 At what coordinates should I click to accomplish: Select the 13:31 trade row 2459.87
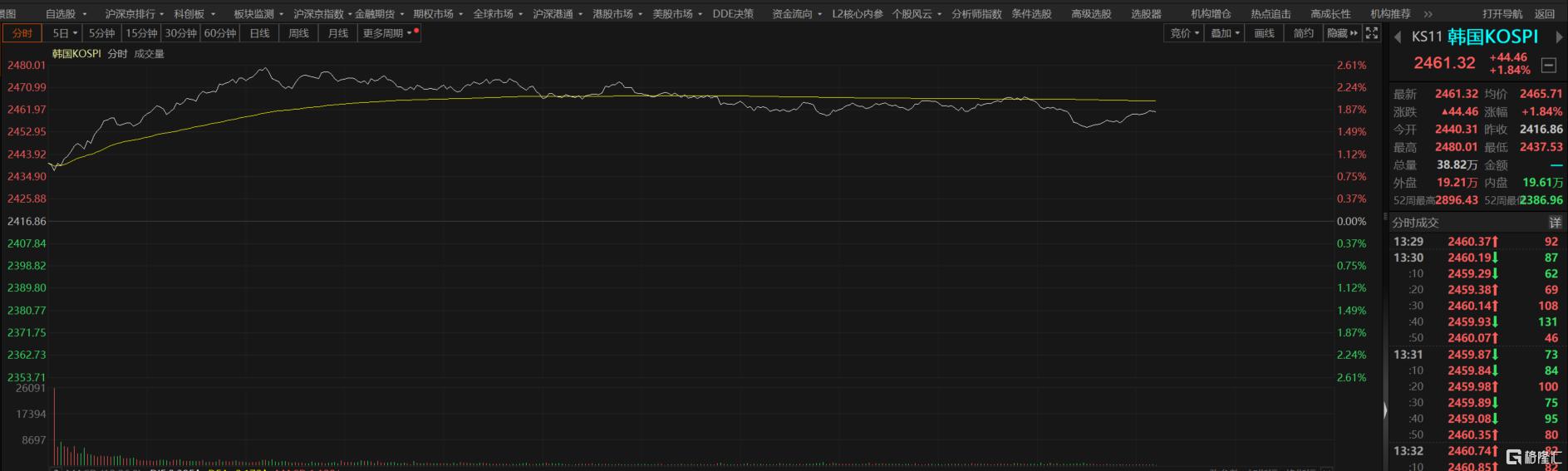(x=1477, y=354)
